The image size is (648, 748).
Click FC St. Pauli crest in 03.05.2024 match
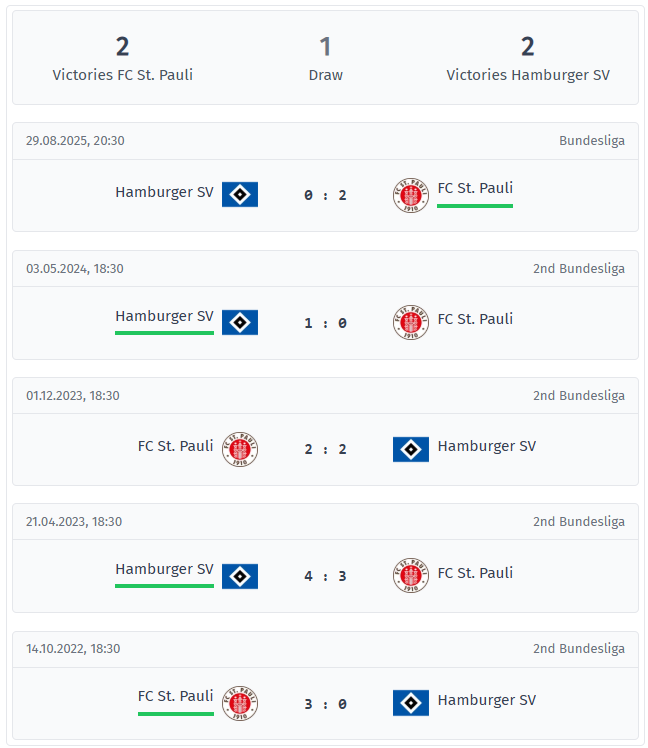(x=411, y=322)
